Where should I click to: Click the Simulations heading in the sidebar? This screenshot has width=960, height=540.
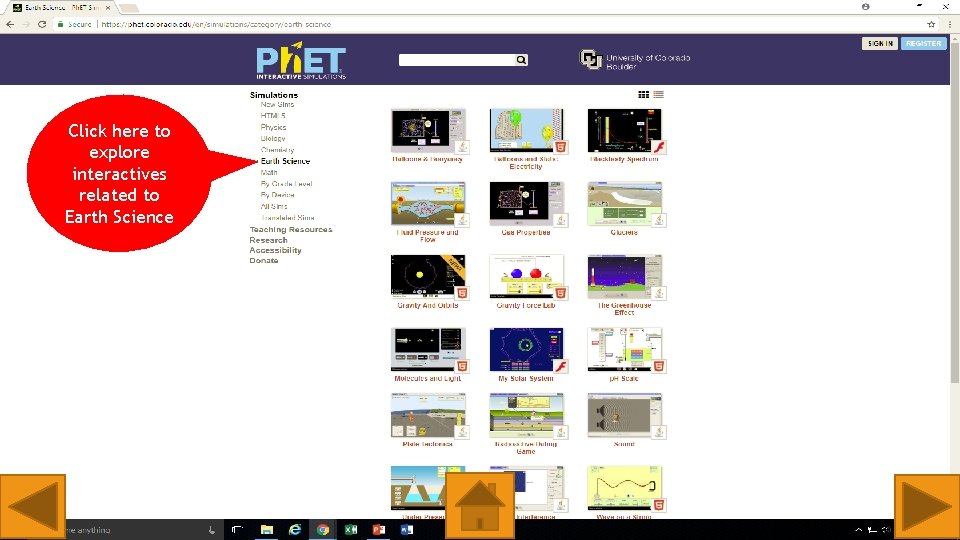point(274,95)
